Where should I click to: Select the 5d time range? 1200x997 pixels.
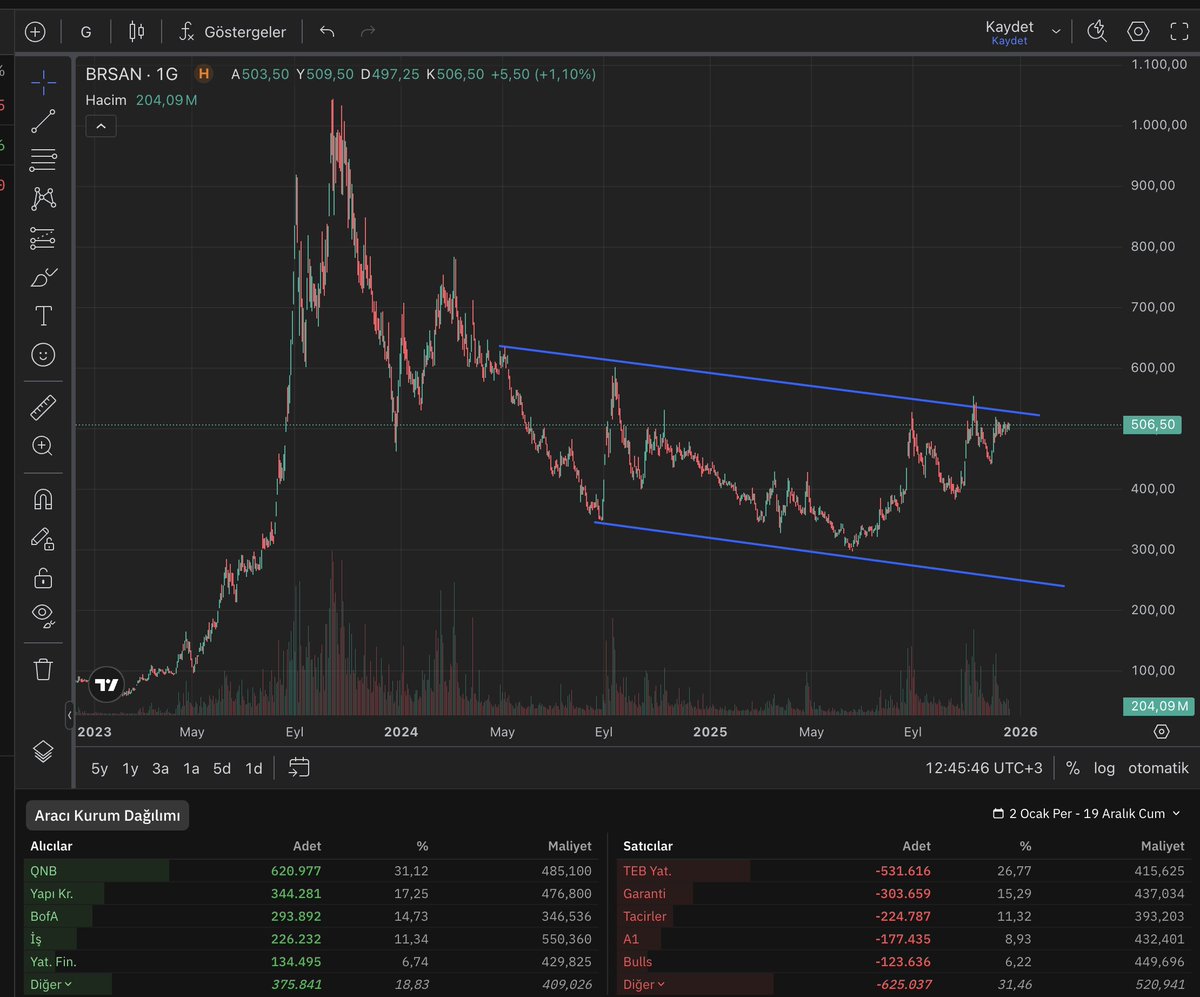222,768
